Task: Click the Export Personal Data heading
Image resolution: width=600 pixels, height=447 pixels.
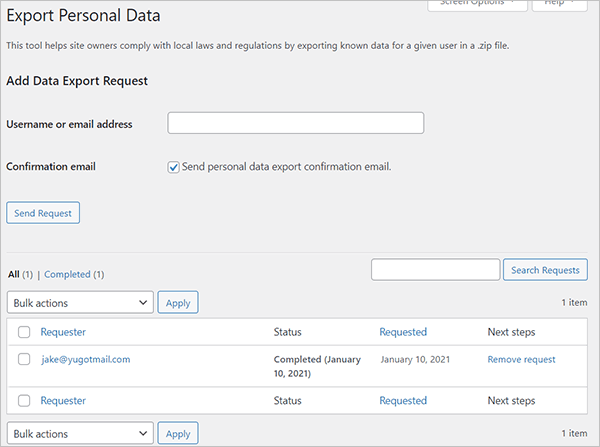Action: (x=83, y=16)
